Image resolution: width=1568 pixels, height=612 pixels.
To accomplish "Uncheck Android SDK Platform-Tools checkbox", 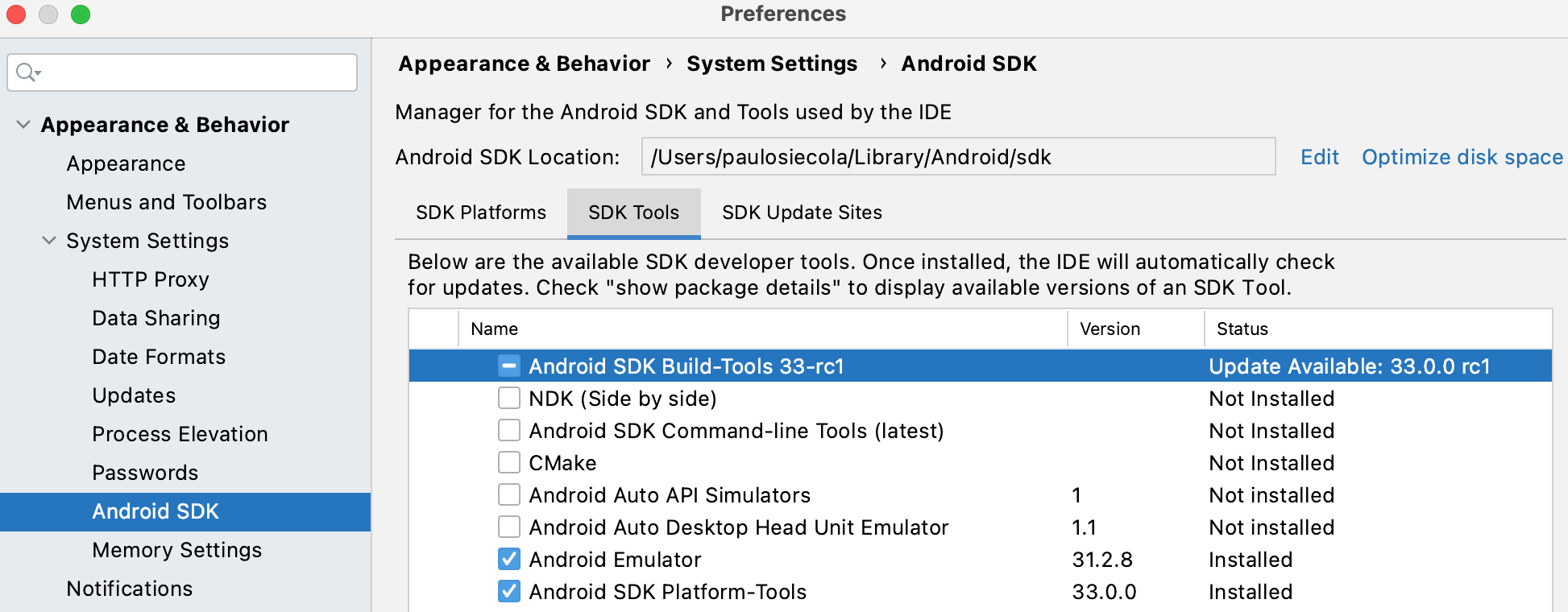I will [x=508, y=592].
